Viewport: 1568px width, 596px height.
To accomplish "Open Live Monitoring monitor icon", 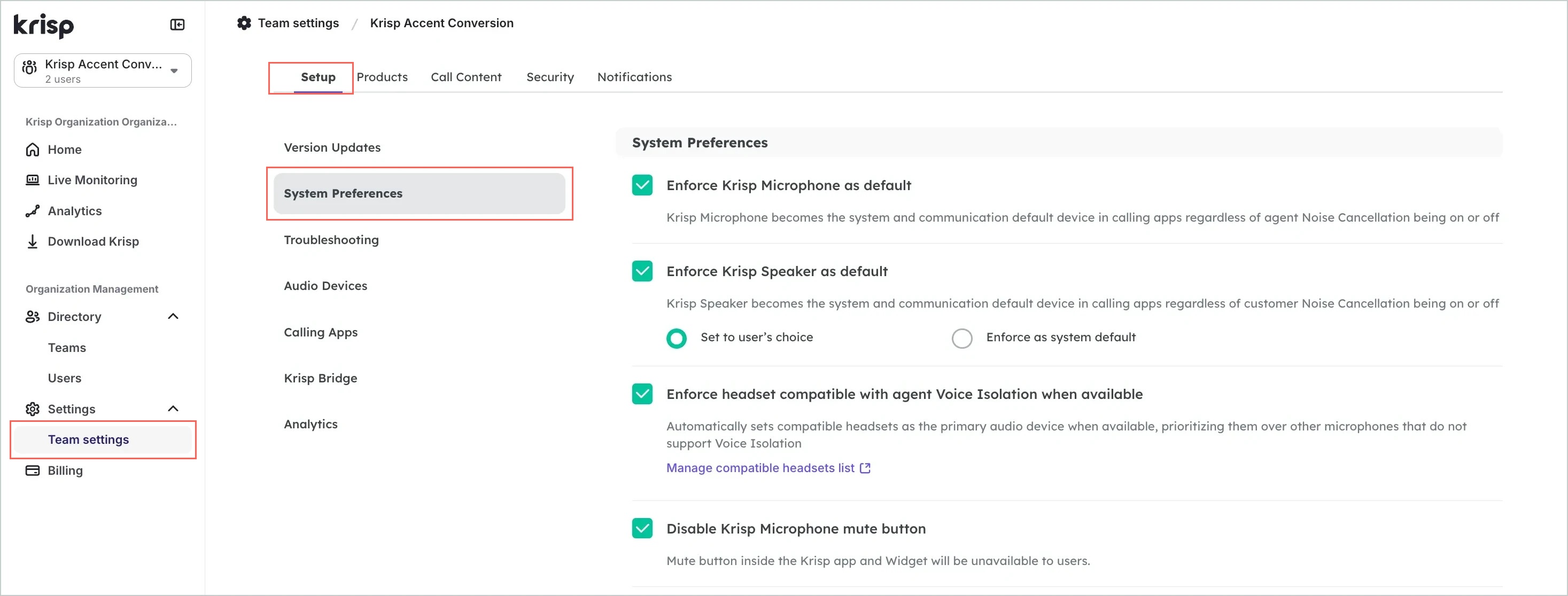I will 33,180.
